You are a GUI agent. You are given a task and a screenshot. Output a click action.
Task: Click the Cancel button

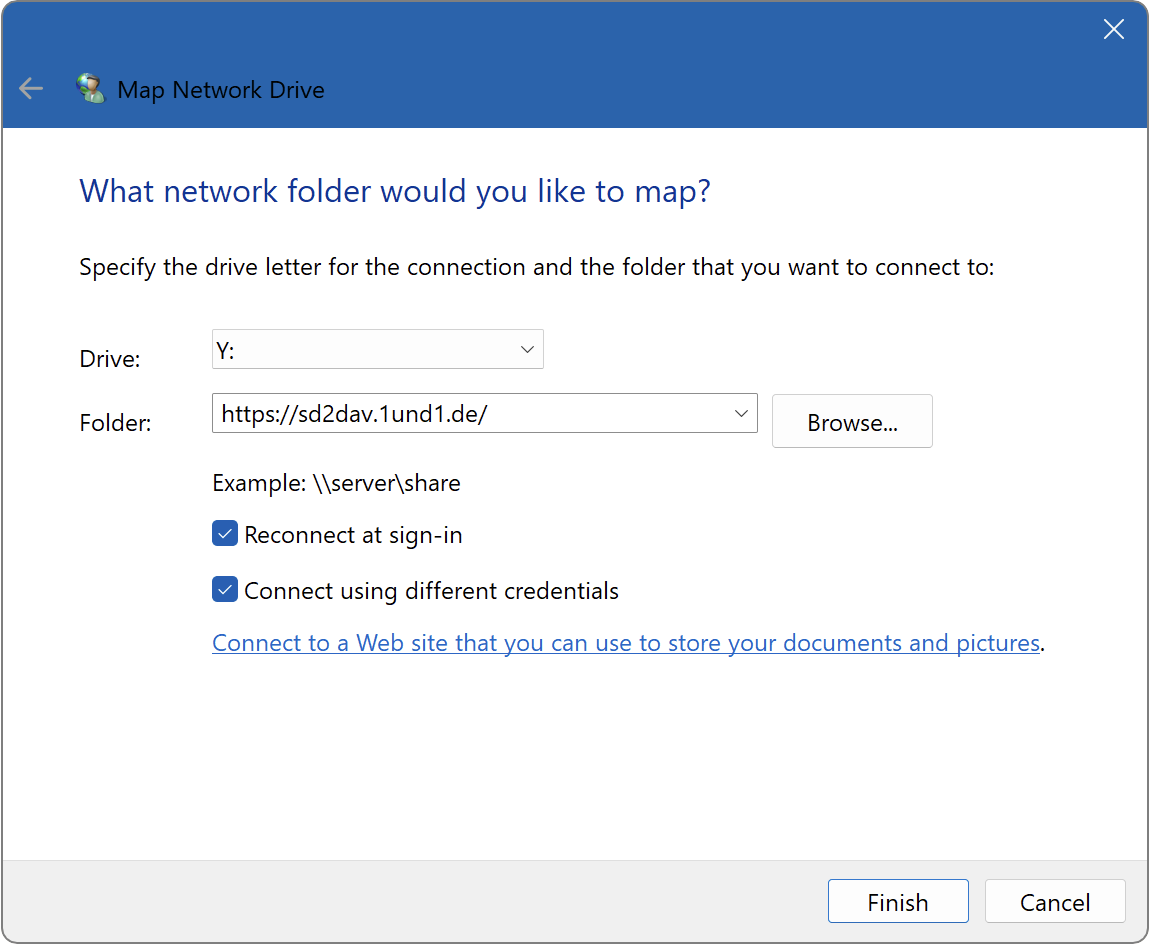point(1054,901)
